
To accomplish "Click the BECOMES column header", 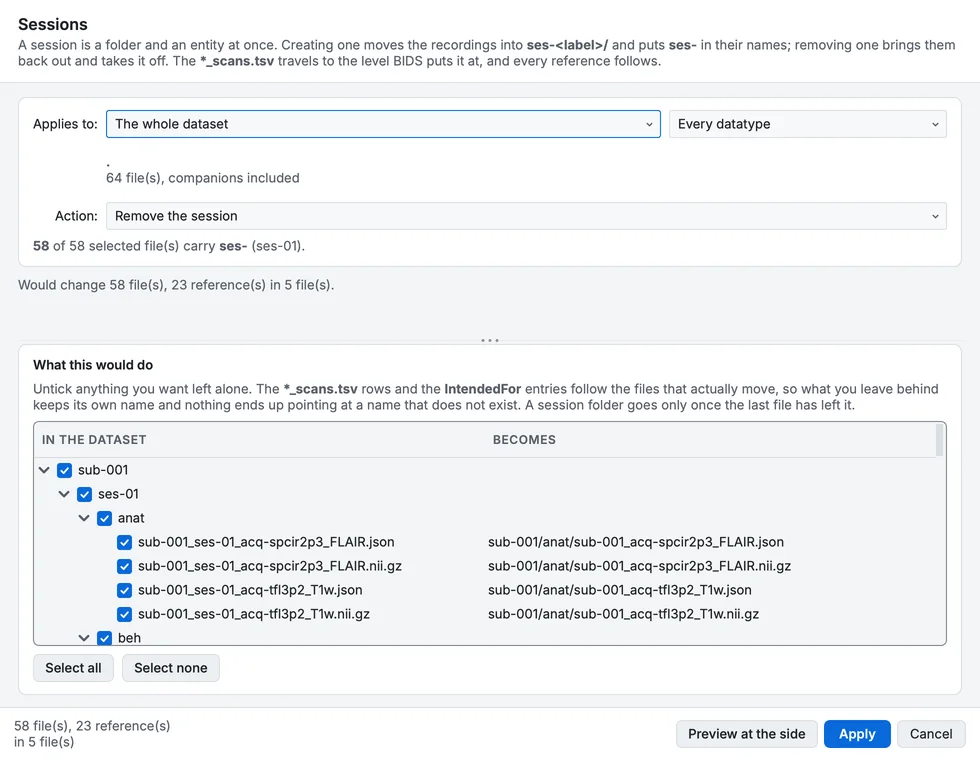I will tap(524, 440).
